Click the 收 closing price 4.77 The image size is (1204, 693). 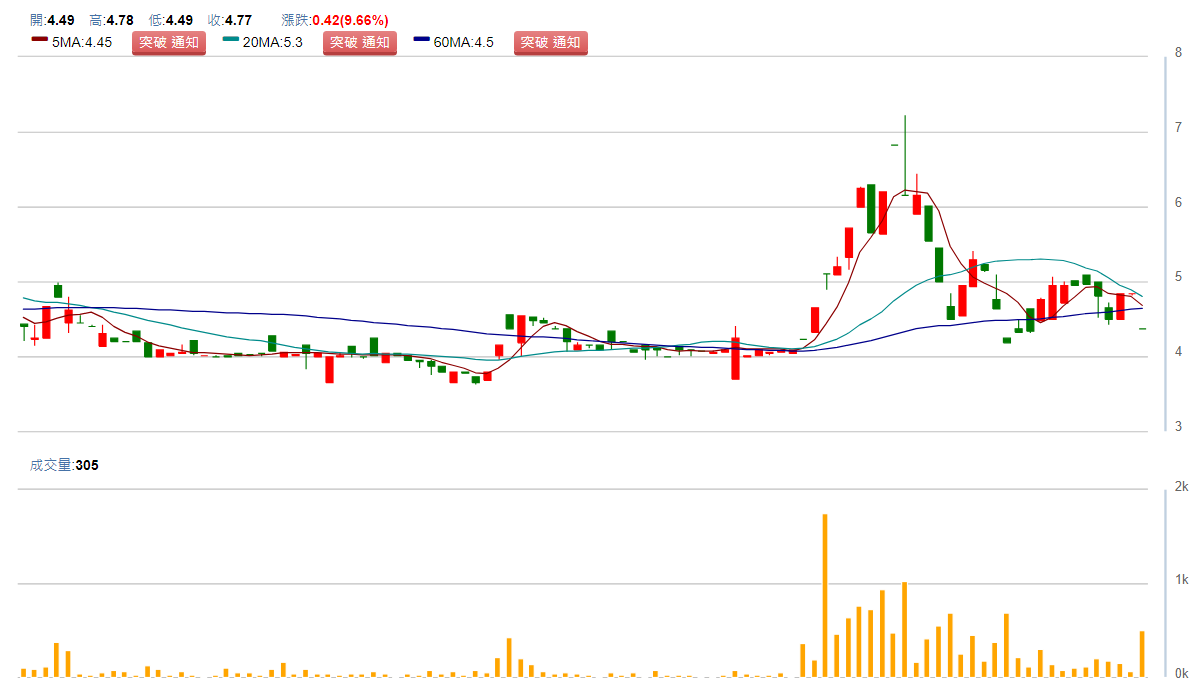[x=238, y=20]
